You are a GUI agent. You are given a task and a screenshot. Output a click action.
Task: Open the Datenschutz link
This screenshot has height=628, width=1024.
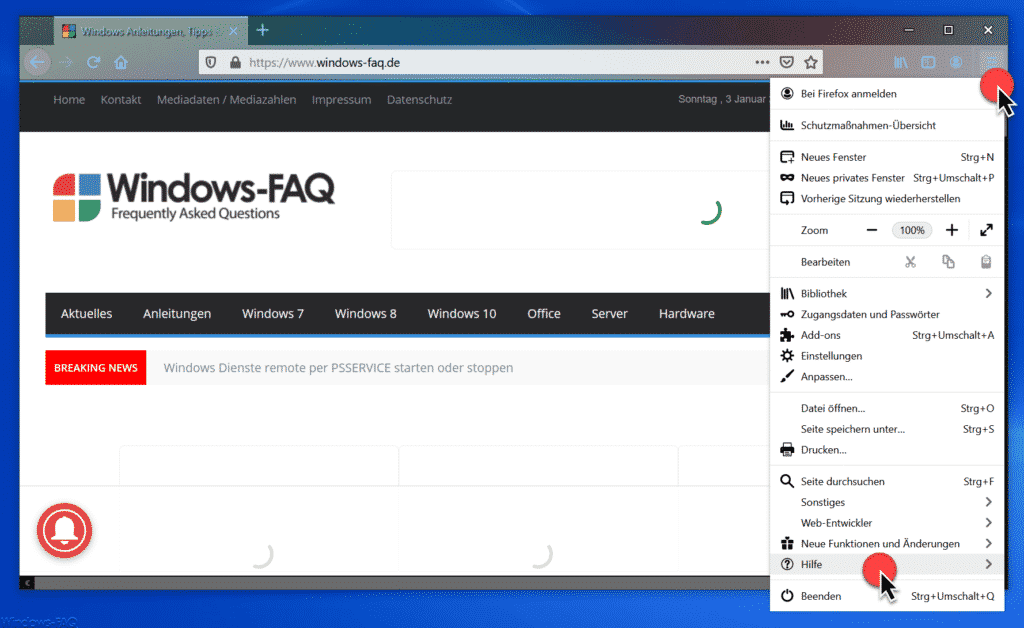coord(419,100)
